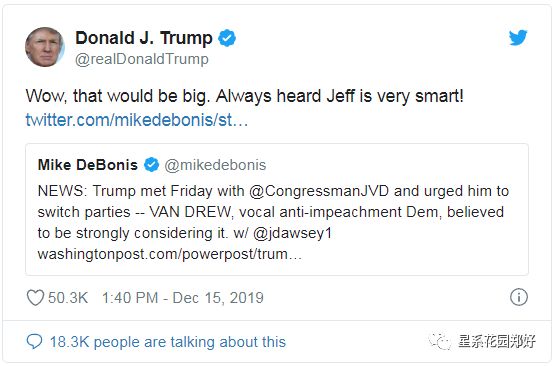Viewport: 553px width, 366px height.
Task: Click Mike DeBonis's verified checkmark badge
Action: 151,165
